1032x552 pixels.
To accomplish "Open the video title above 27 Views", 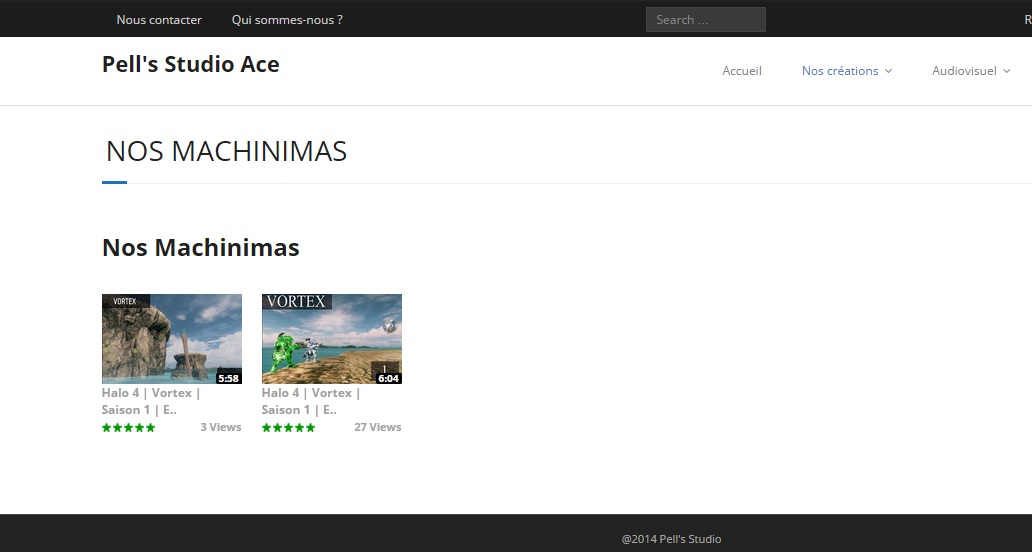I will click(x=311, y=401).
